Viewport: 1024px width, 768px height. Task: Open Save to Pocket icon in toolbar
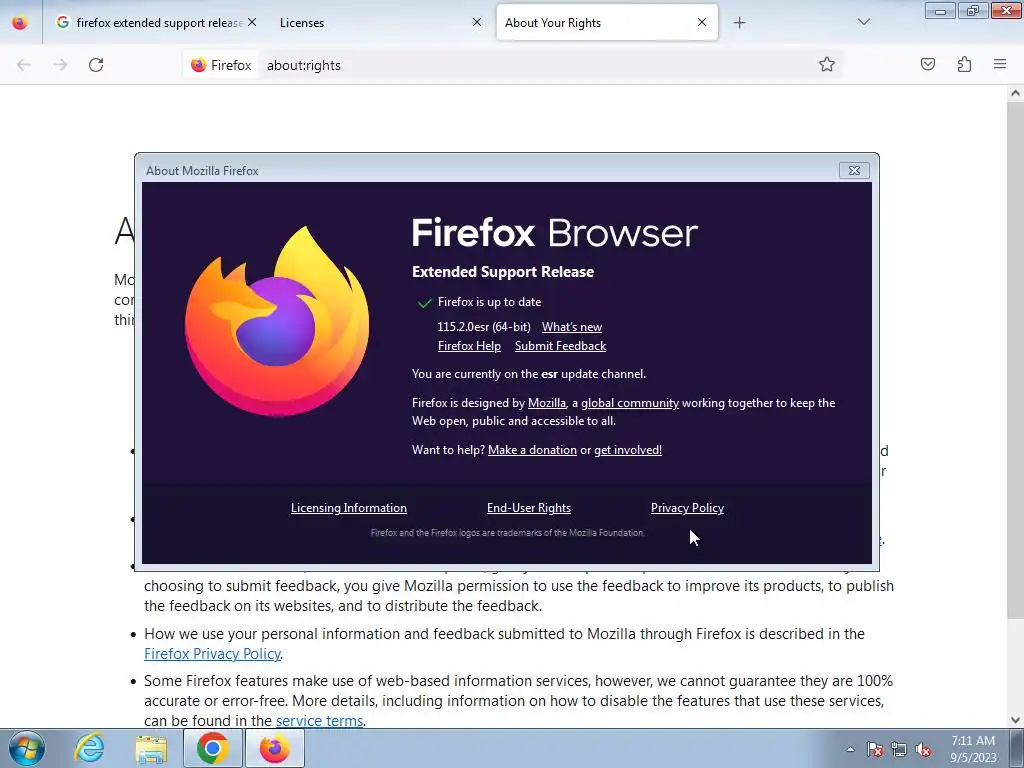927,64
